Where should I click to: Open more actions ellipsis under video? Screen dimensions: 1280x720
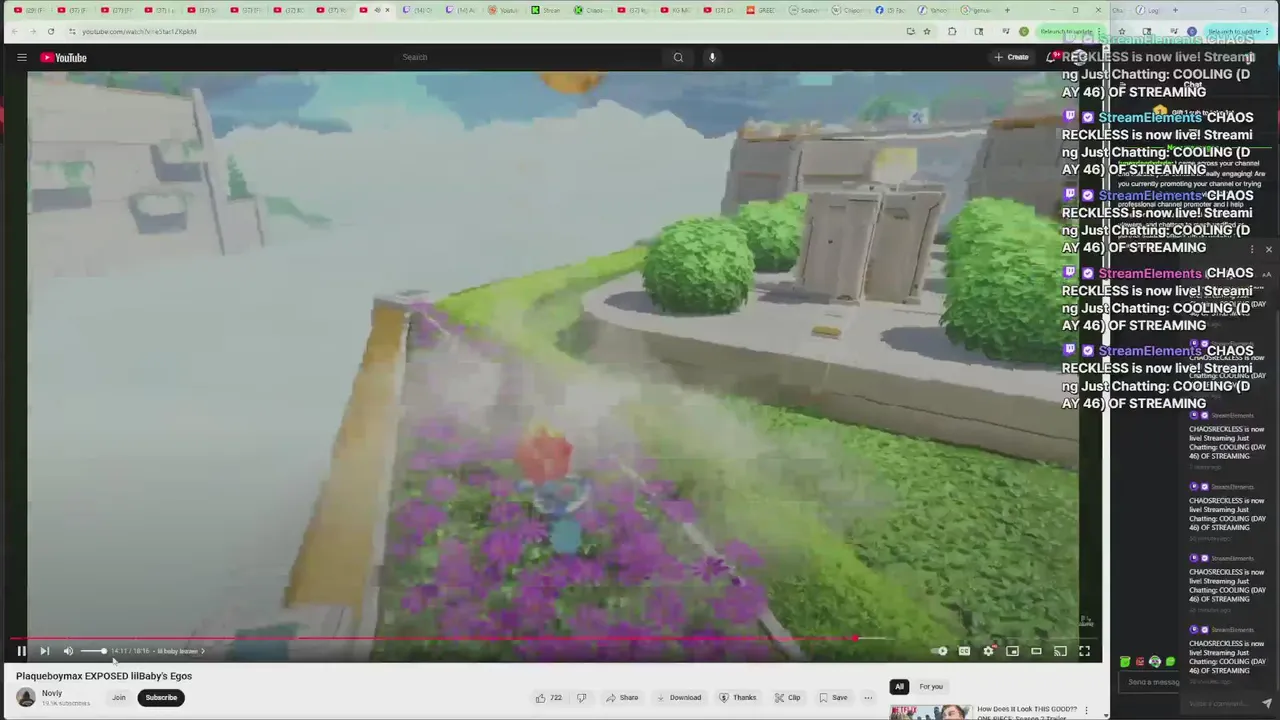pyautogui.click(x=868, y=697)
